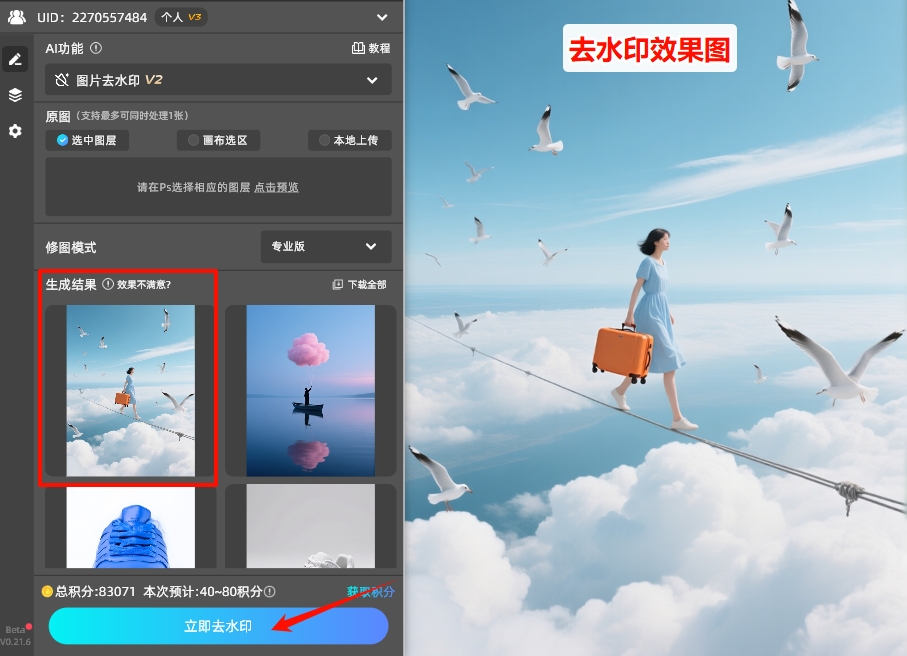Select the 画布选区 option
The width and height of the screenshot is (907, 656).
222,140
